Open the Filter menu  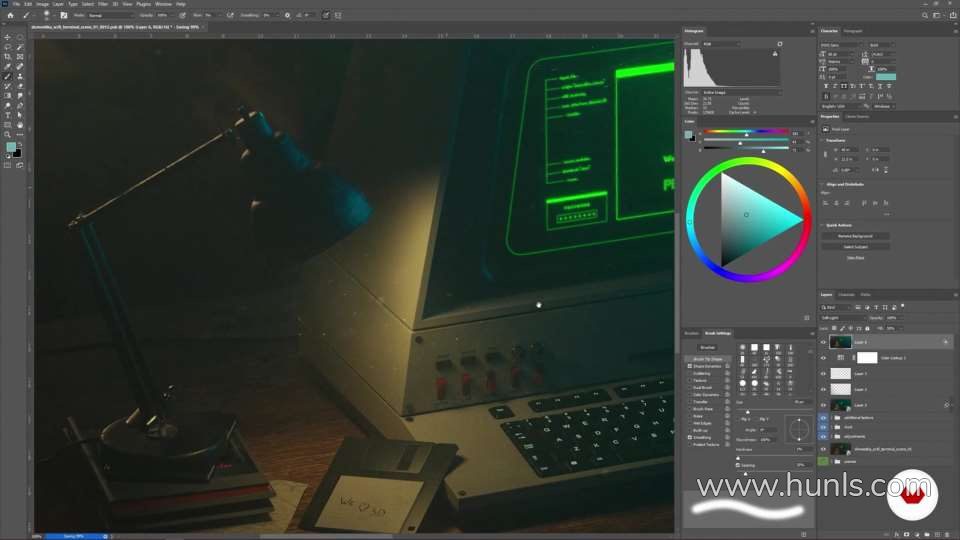click(103, 4)
